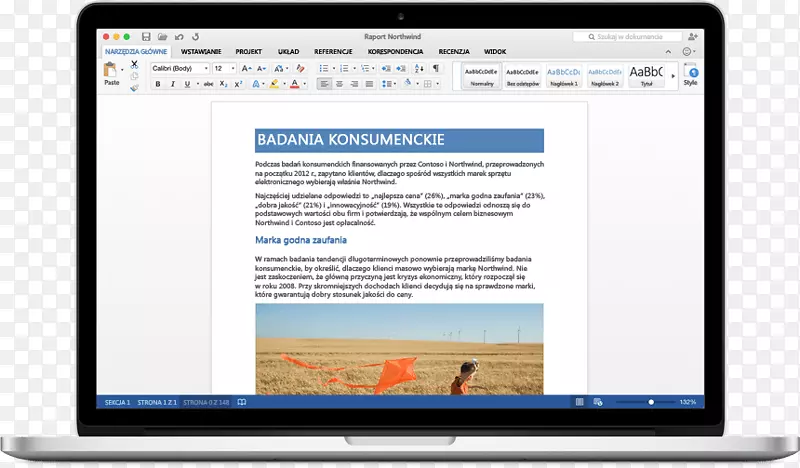Click the text highlight color button
The image size is (800, 468).
274,84
